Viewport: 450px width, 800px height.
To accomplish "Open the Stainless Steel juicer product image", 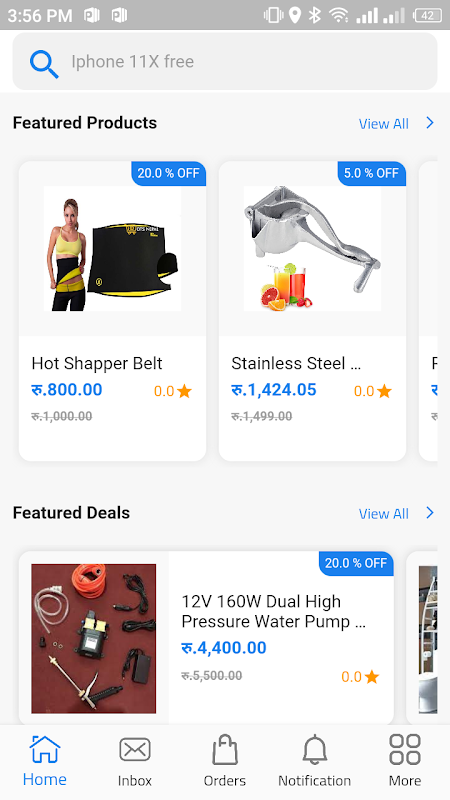I will coord(312,248).
